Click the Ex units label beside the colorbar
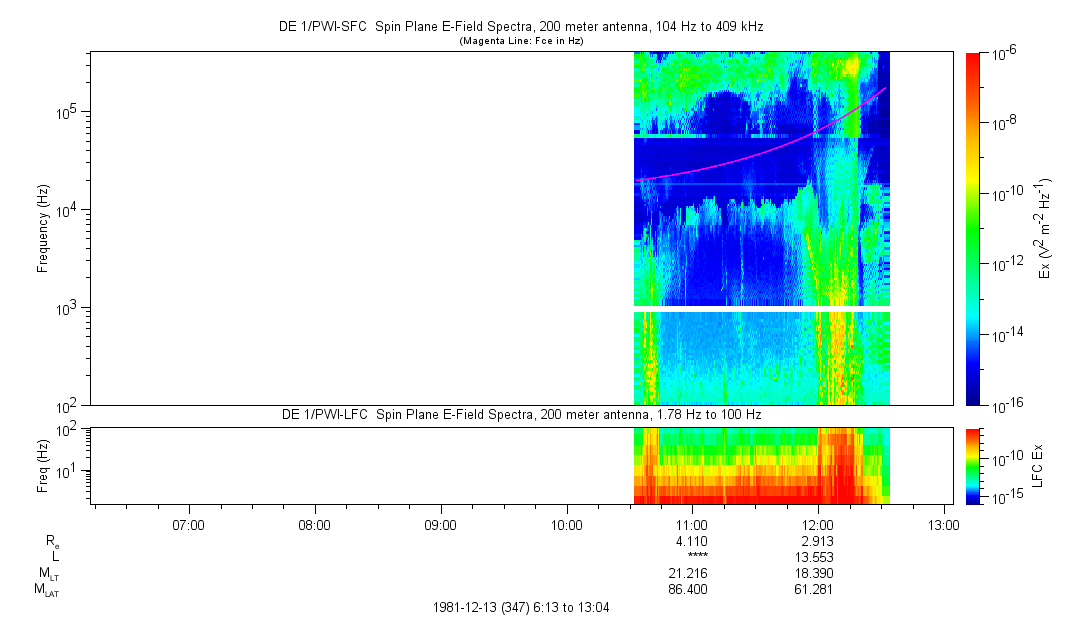The image size is (1083, 620). (x=1045, y=228)
